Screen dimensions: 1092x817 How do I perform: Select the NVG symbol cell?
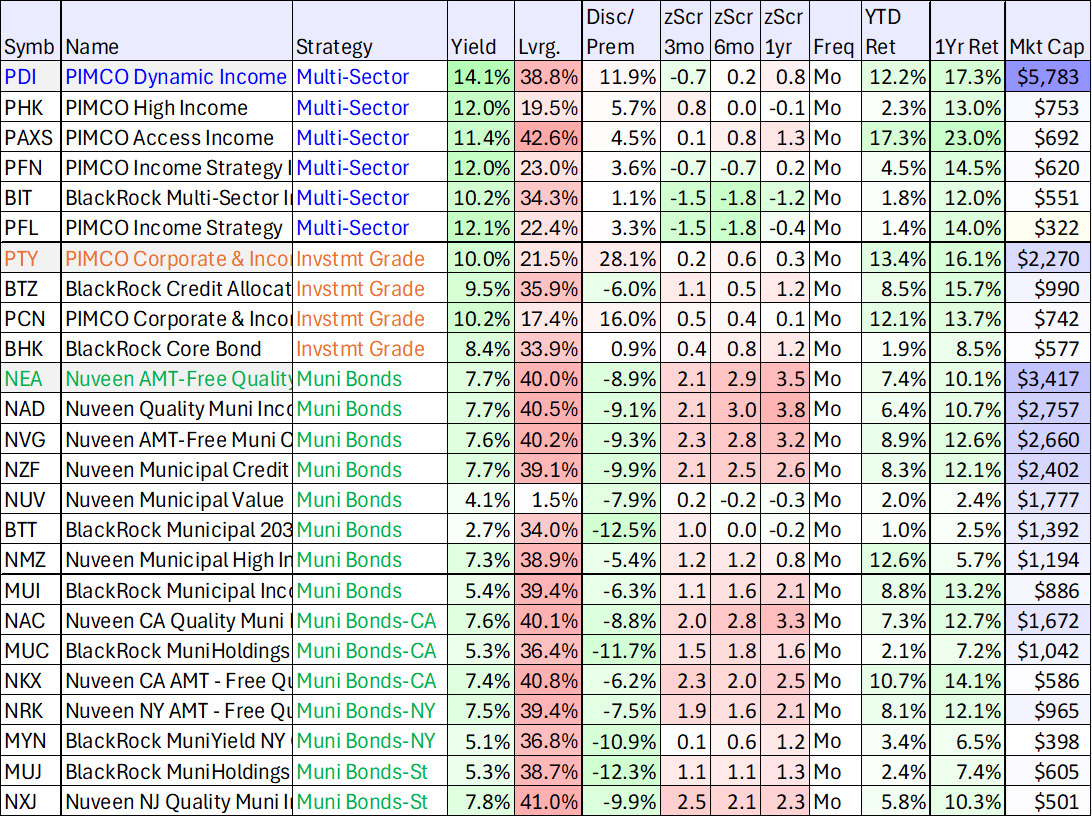pos(31,439)
